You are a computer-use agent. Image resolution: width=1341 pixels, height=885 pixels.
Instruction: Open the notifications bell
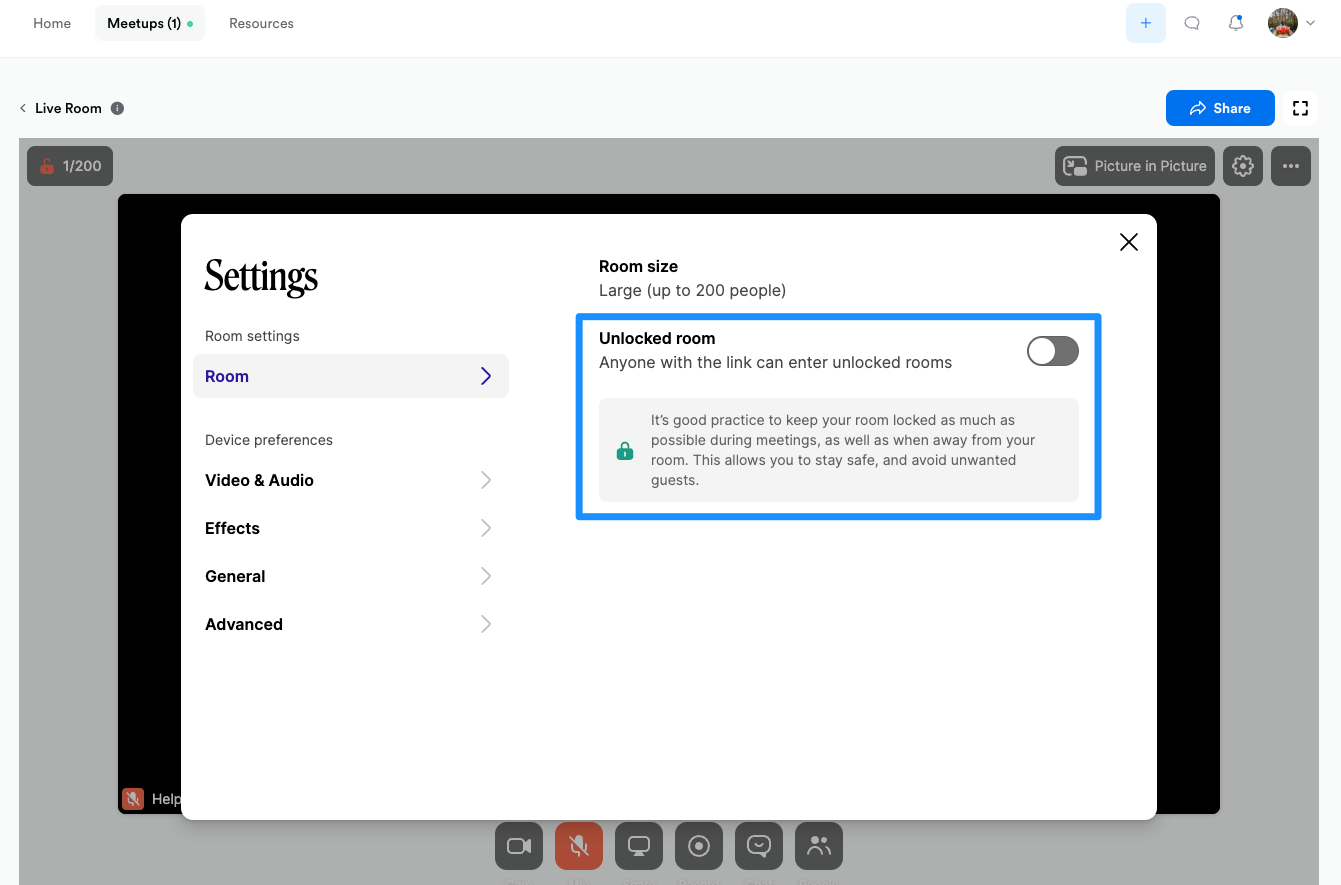pyautogui.click(x=1236, y=23)
